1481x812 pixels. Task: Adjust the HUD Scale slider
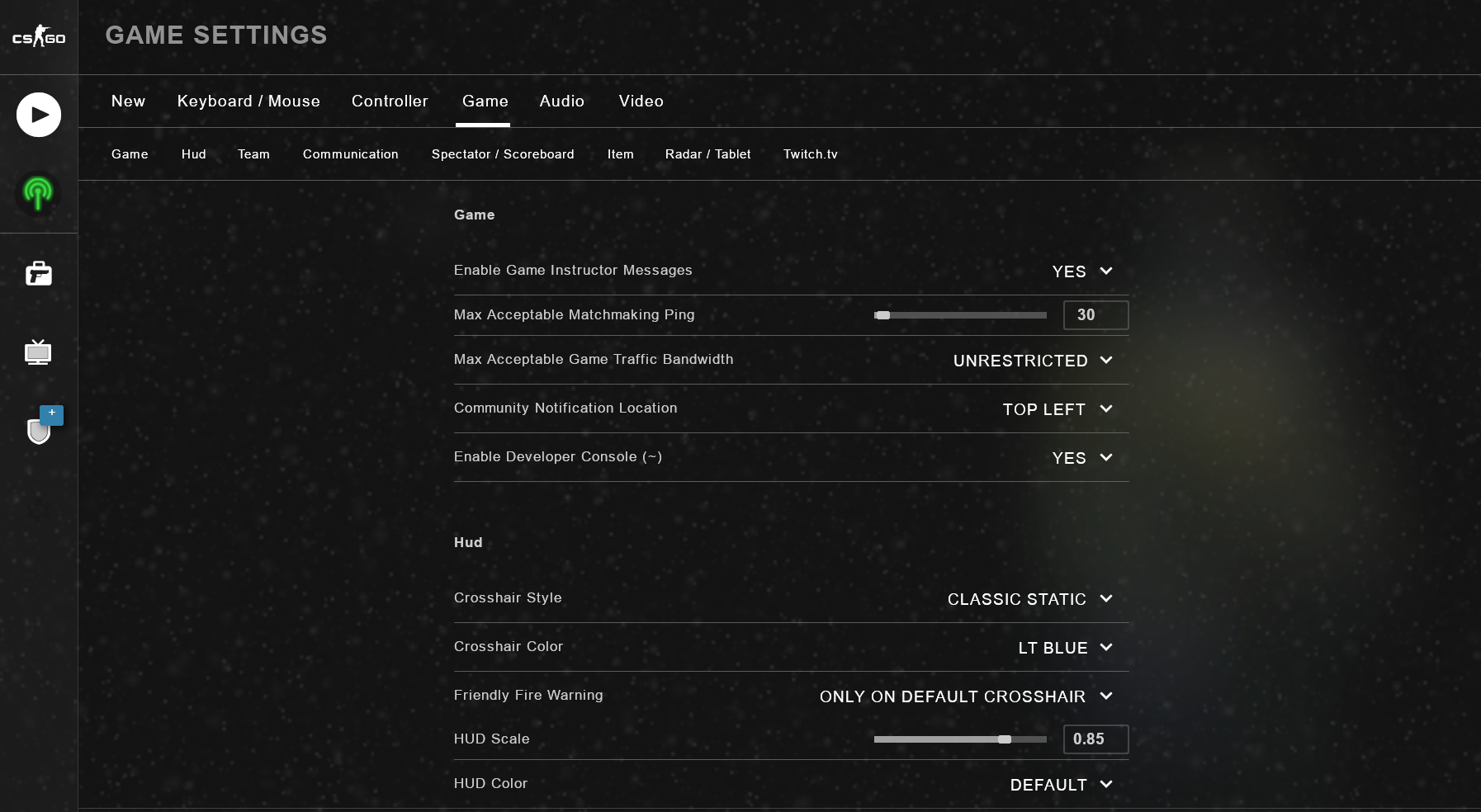tap(1004, 739)
